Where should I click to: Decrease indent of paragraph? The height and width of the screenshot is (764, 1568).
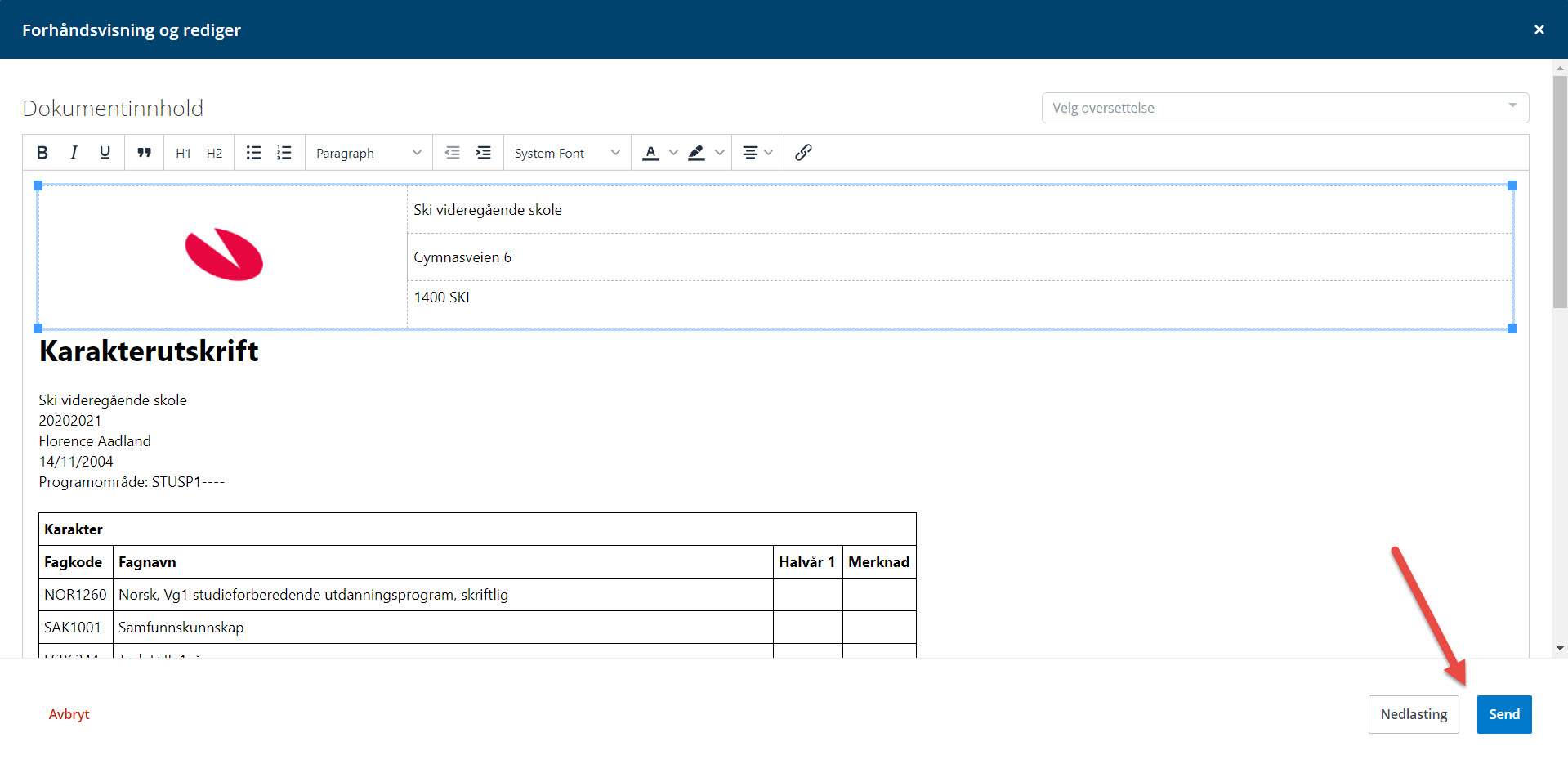click(452, 153)
